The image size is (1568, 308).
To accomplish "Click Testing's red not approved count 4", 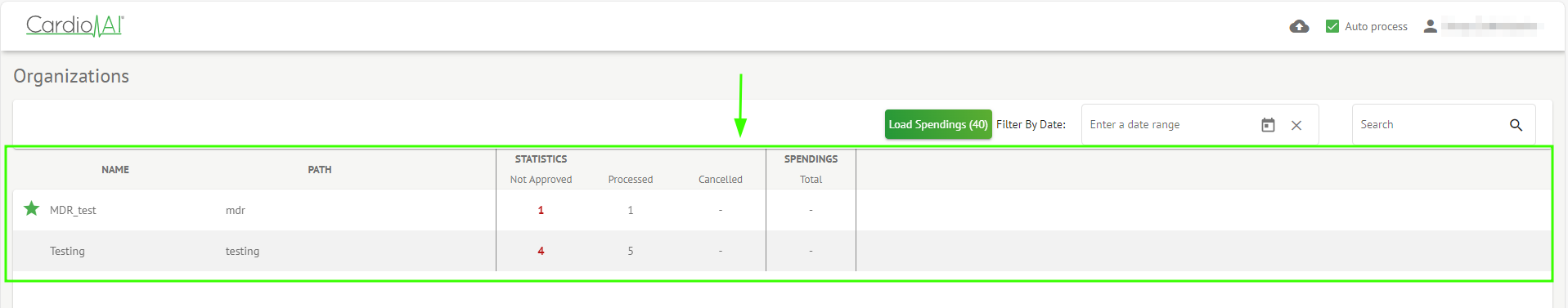I will point(541,251).
